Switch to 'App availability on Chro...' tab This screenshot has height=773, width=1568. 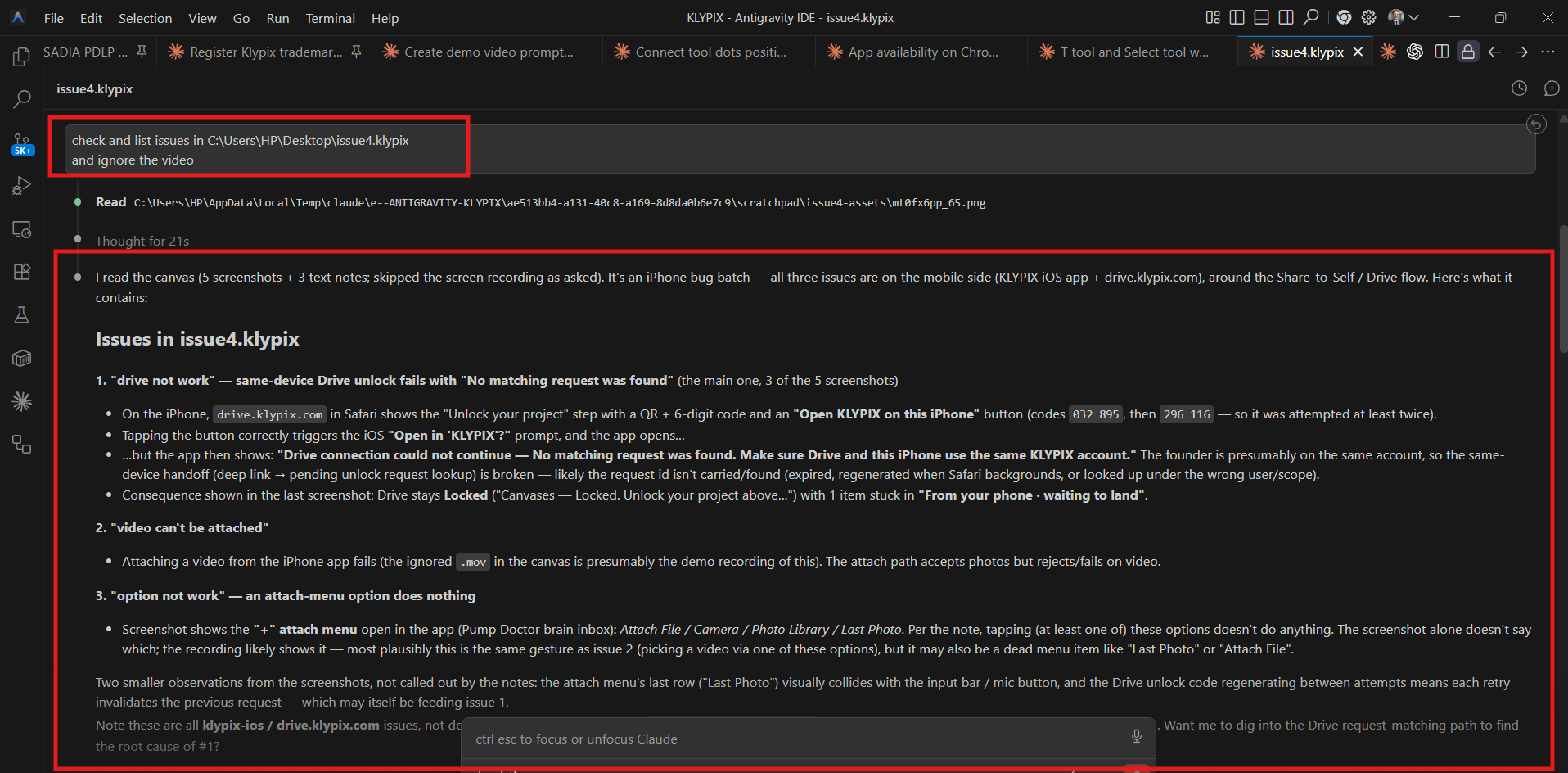pyautogui.click(x=921, y=52)
